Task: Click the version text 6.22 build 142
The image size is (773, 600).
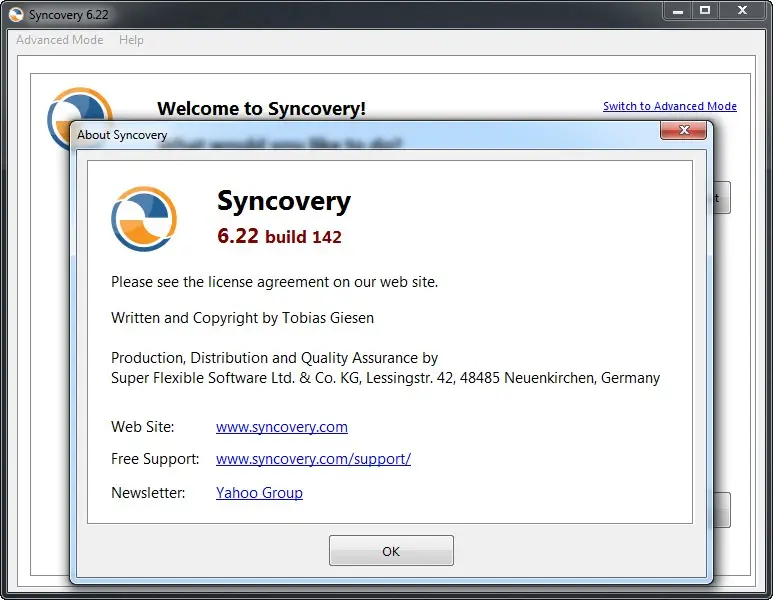Action: pos(279,237)
